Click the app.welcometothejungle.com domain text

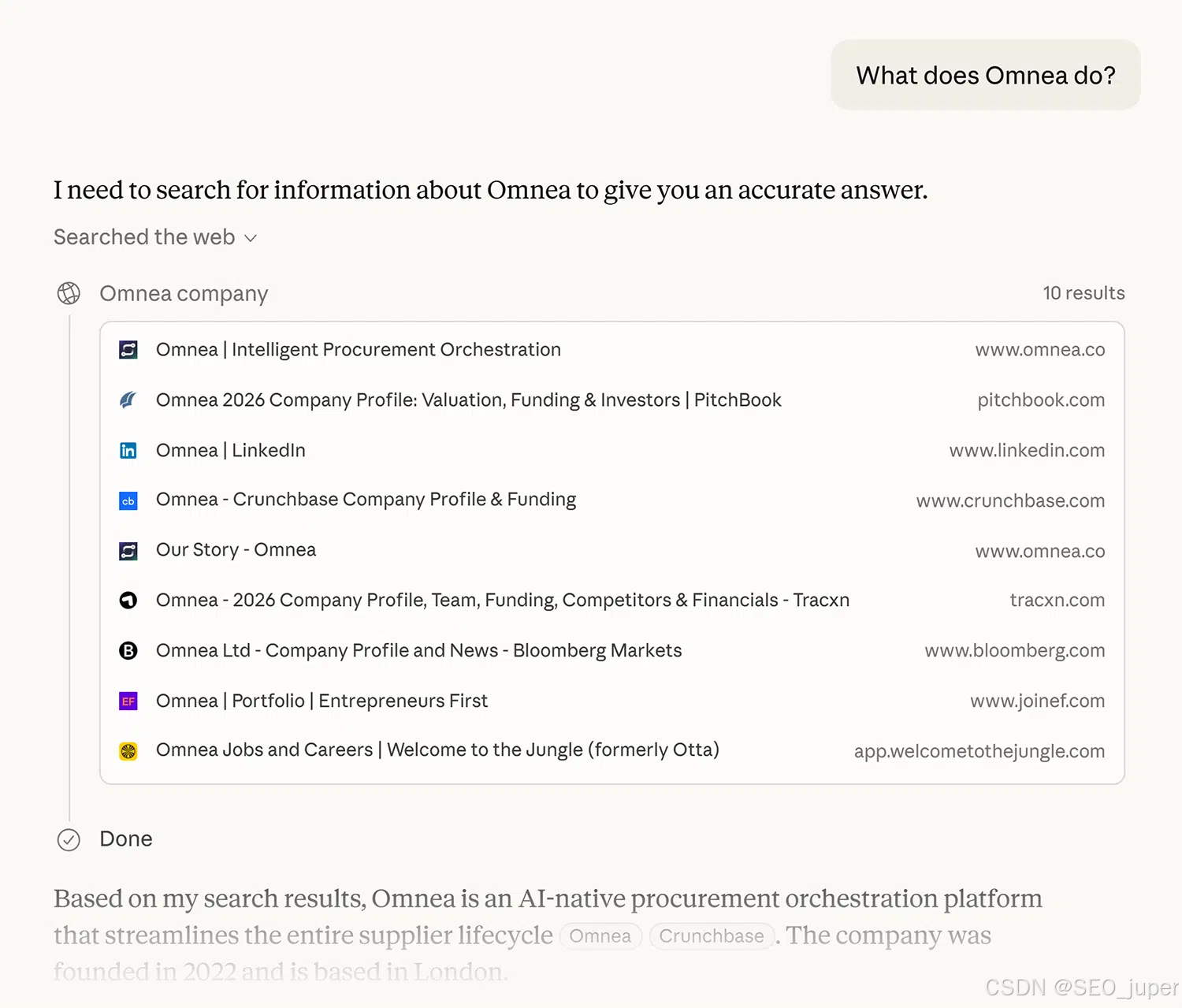(x=979, y=752)
